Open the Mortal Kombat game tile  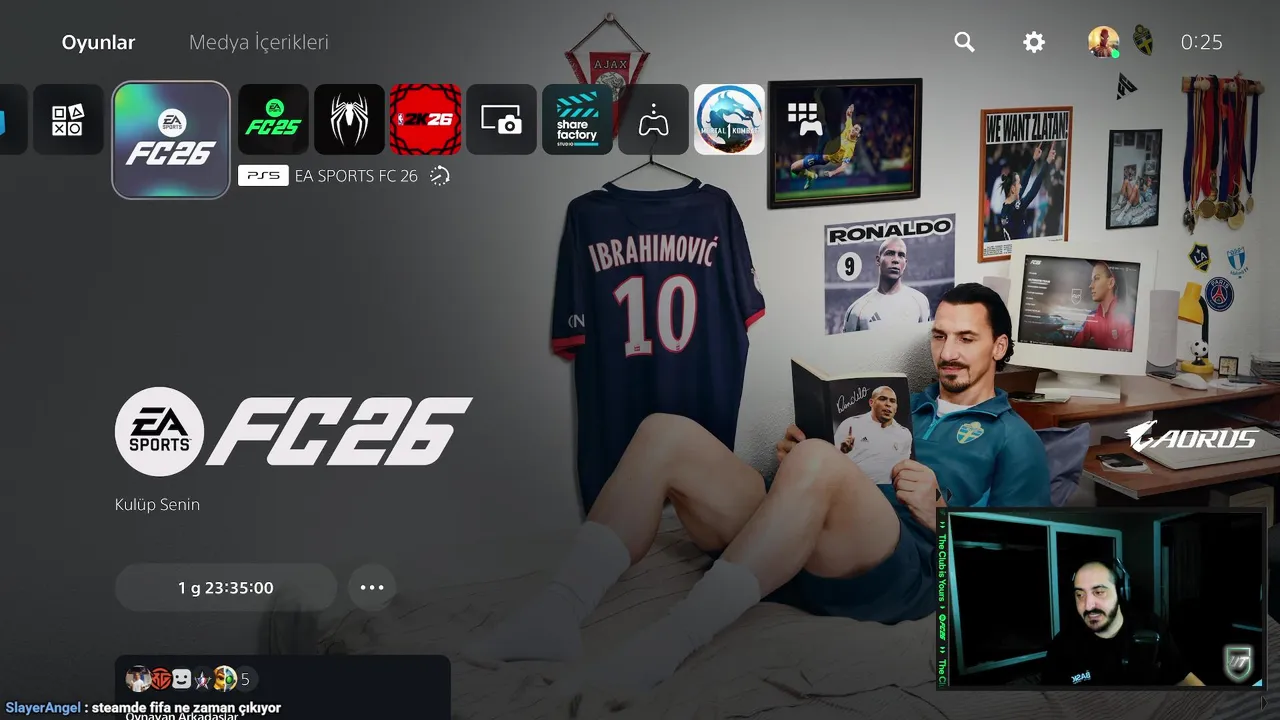coord(729,119)
